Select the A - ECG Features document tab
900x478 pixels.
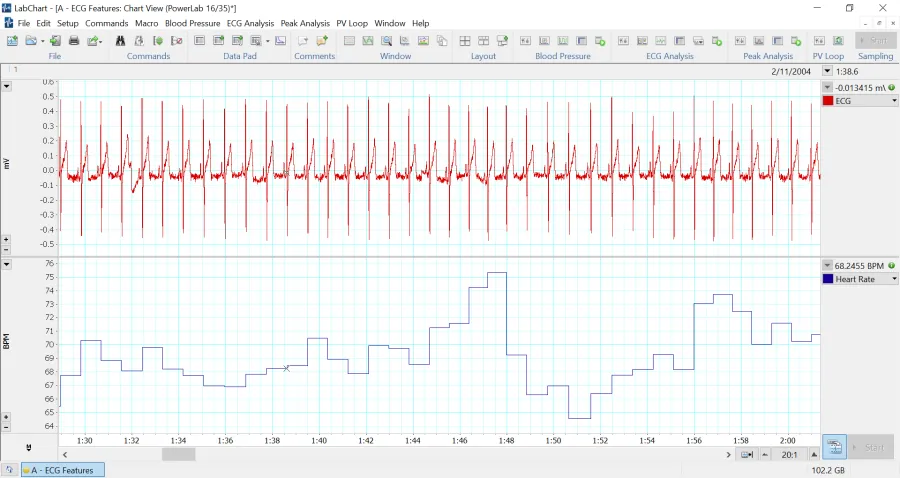(x=62, y=470)
